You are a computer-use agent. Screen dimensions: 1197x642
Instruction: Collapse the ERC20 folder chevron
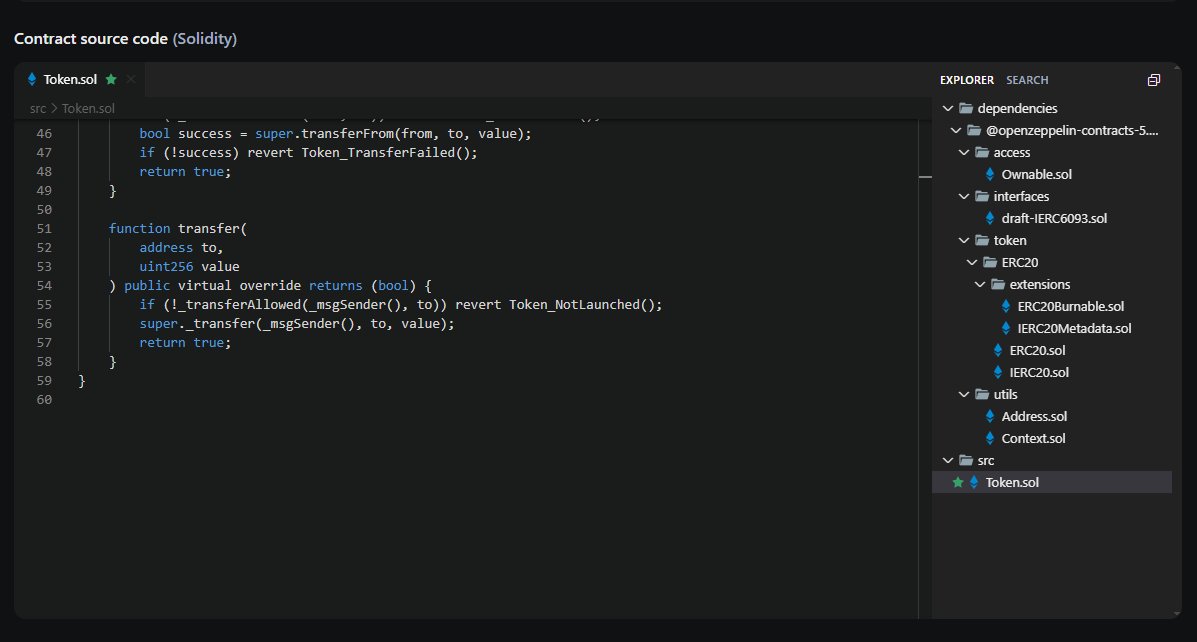point(972,263)
